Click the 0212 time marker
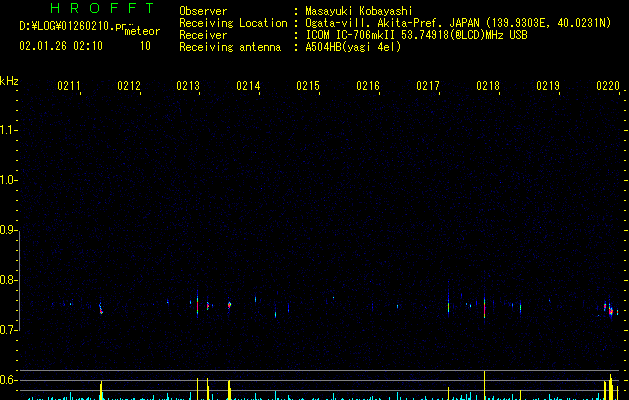Image resolution: width=629 pixels, height=400 pixels. point(129,86)
